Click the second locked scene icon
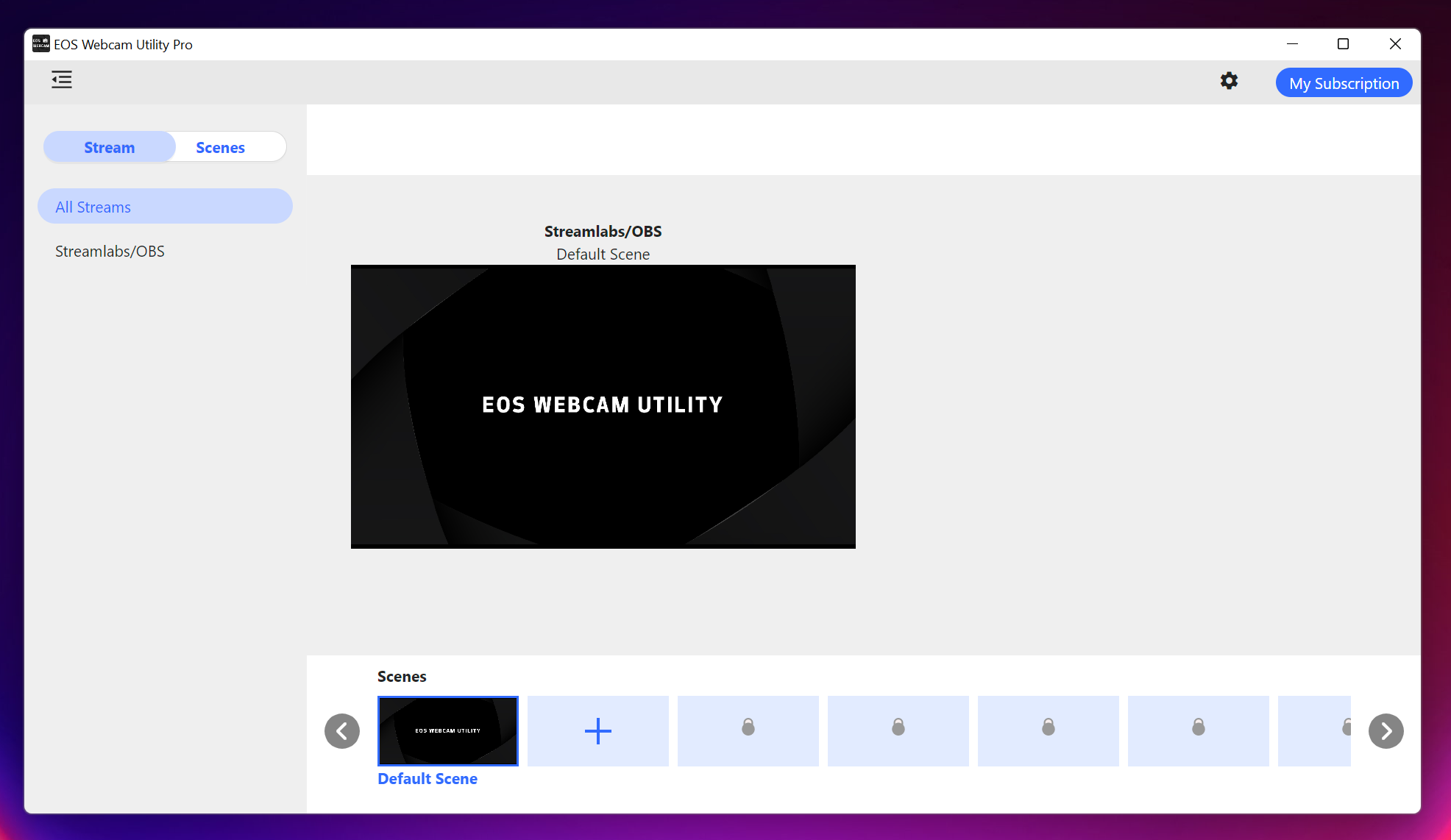Image resolution: width=1451 pixels, height=840 pixels. 898,730
